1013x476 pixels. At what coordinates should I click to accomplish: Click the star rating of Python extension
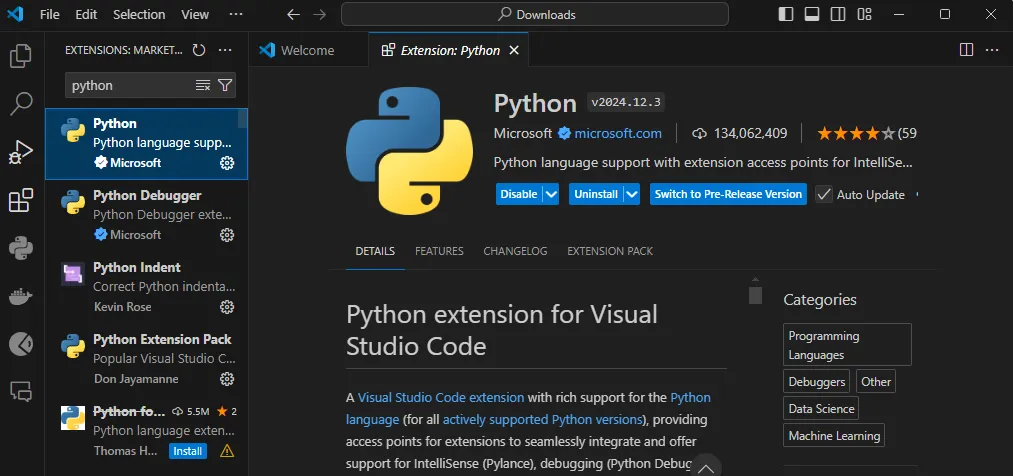[857, 134]
